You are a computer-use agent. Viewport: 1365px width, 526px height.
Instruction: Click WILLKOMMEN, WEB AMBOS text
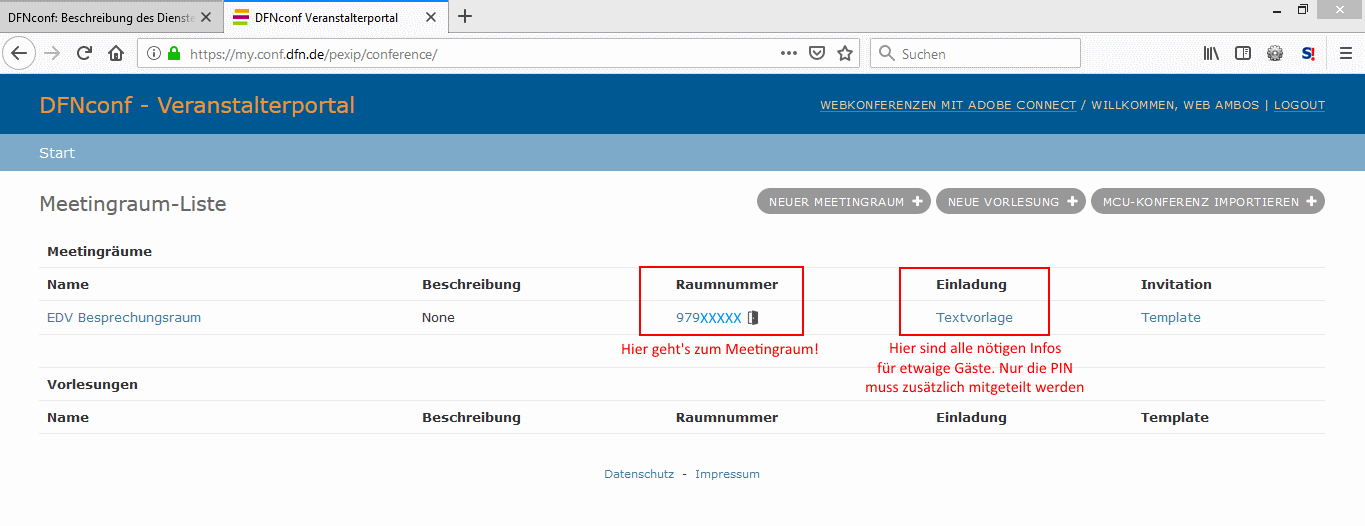(x=1175, y=105)
